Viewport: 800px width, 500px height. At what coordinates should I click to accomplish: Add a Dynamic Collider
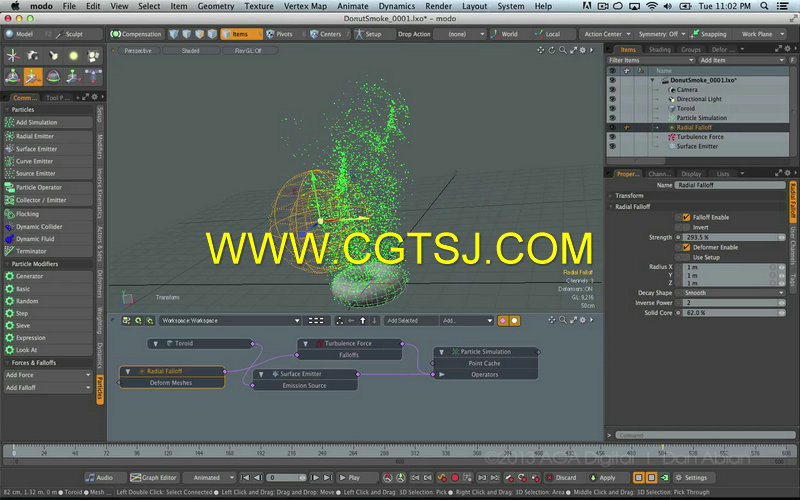pyautogui.click(x=48, y=227)
